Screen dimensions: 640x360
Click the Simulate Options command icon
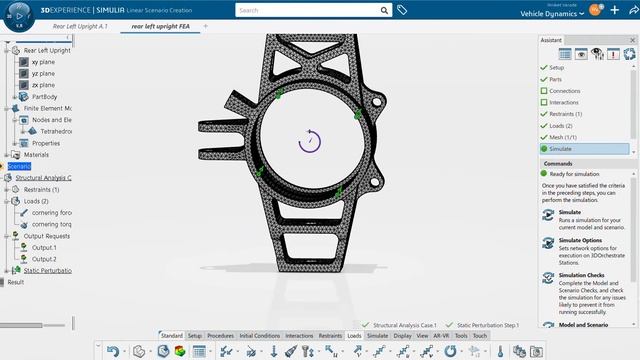click(x=548, y=243)
